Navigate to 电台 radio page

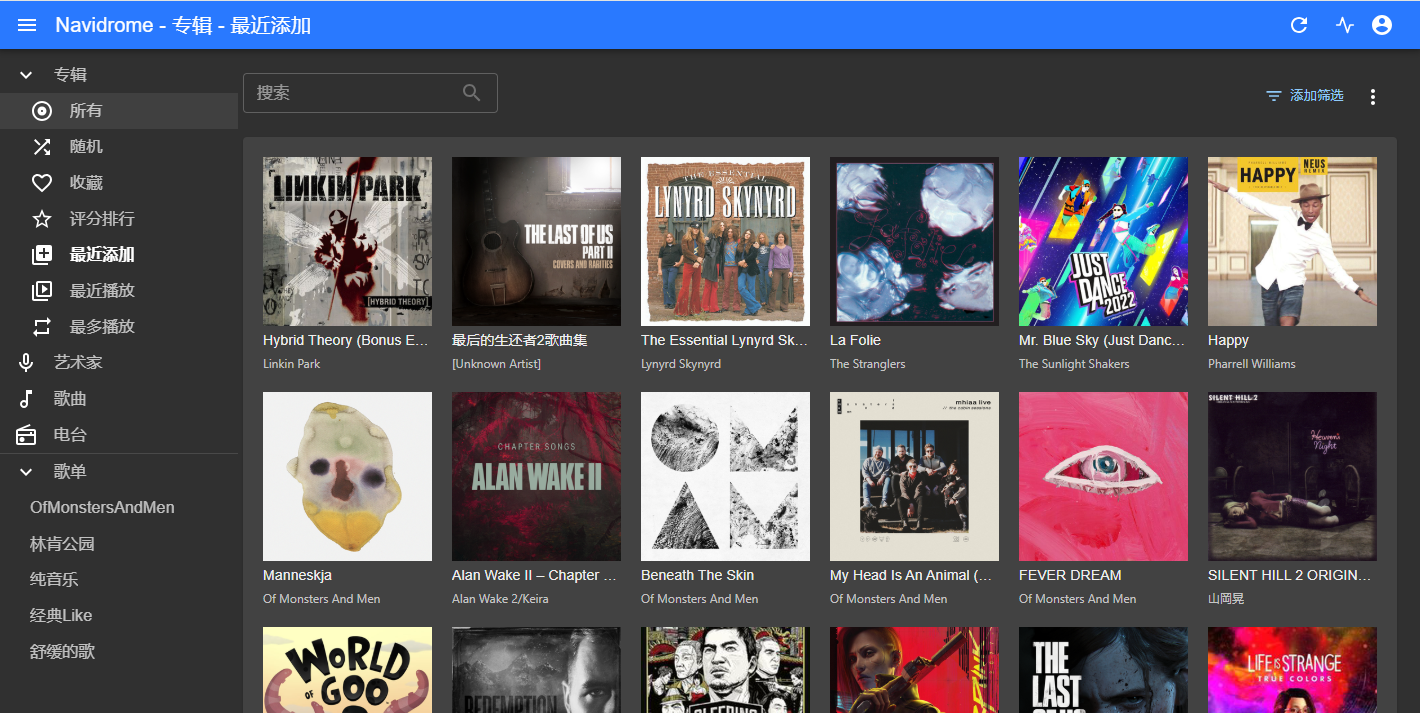(x=70, y=435)
